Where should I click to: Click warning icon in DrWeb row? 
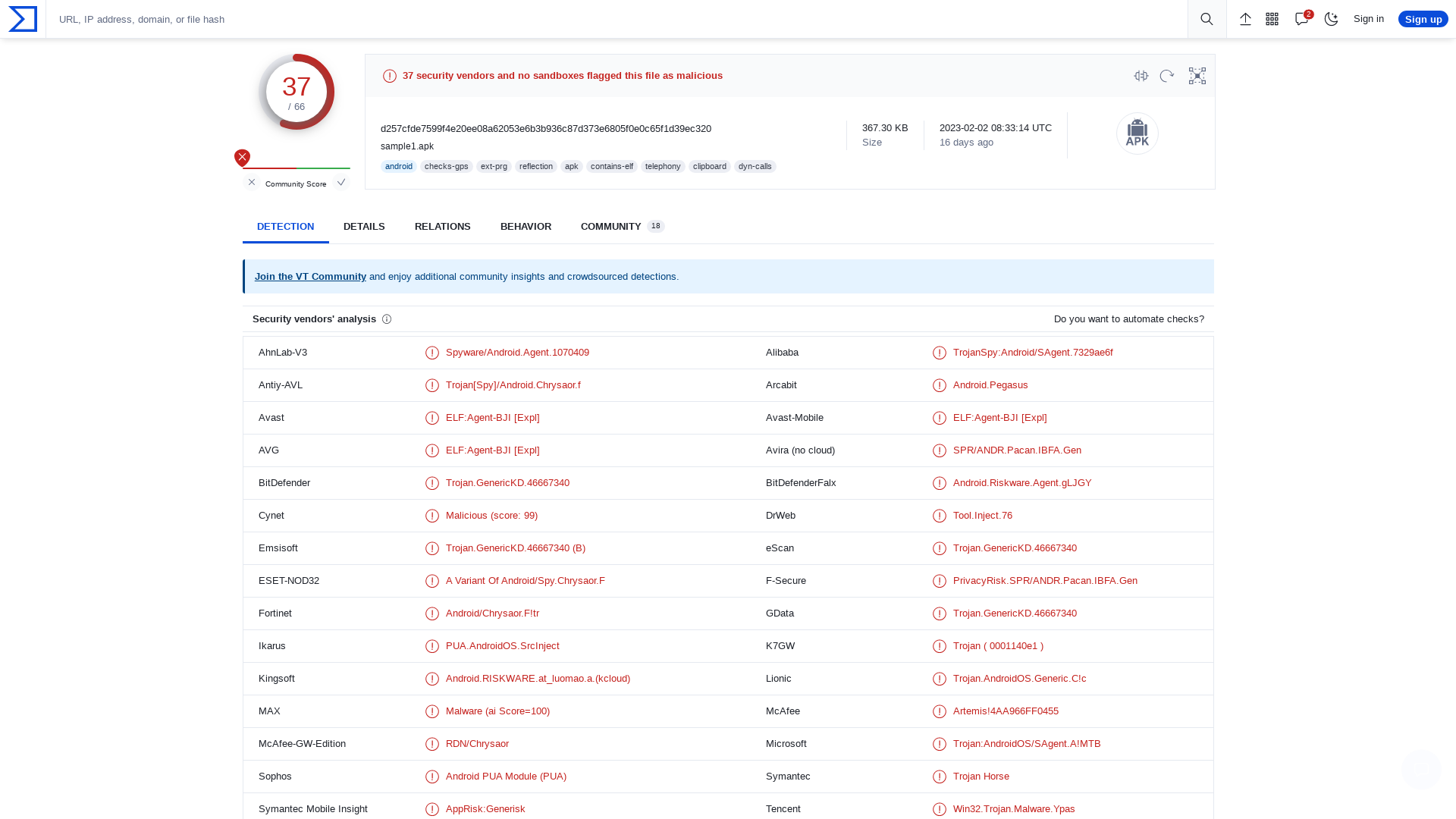tap(940, 516)
